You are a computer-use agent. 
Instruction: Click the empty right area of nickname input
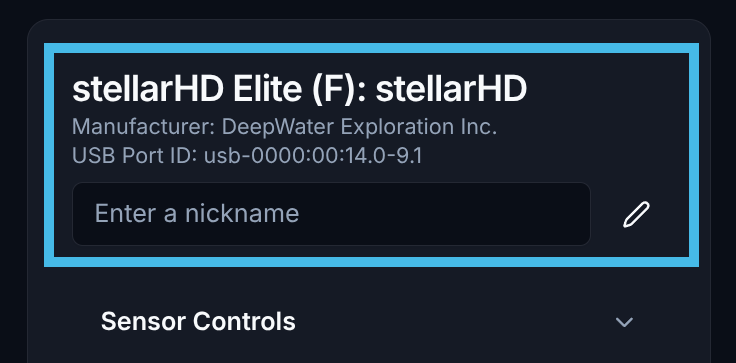tap(446, 214)
